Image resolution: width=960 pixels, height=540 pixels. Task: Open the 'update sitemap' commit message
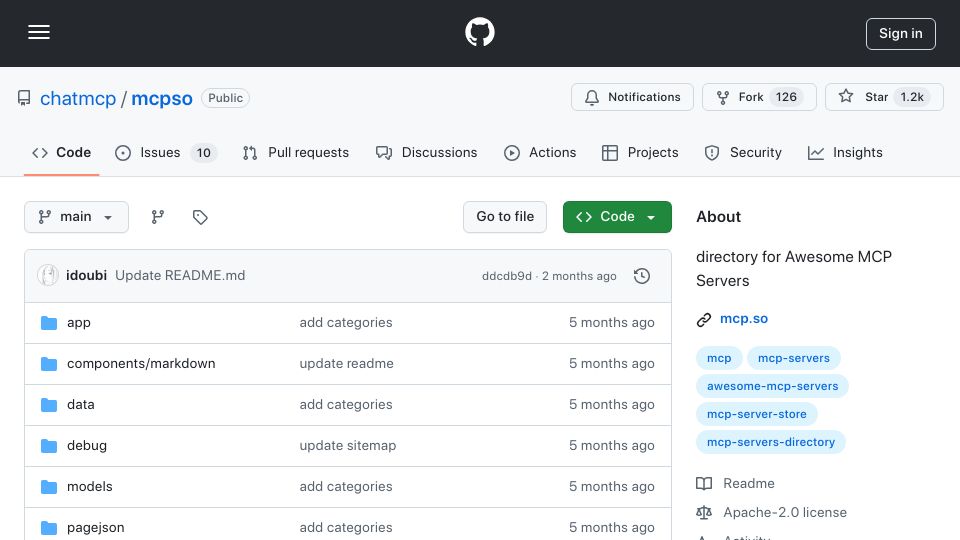[x=348, y=446]
